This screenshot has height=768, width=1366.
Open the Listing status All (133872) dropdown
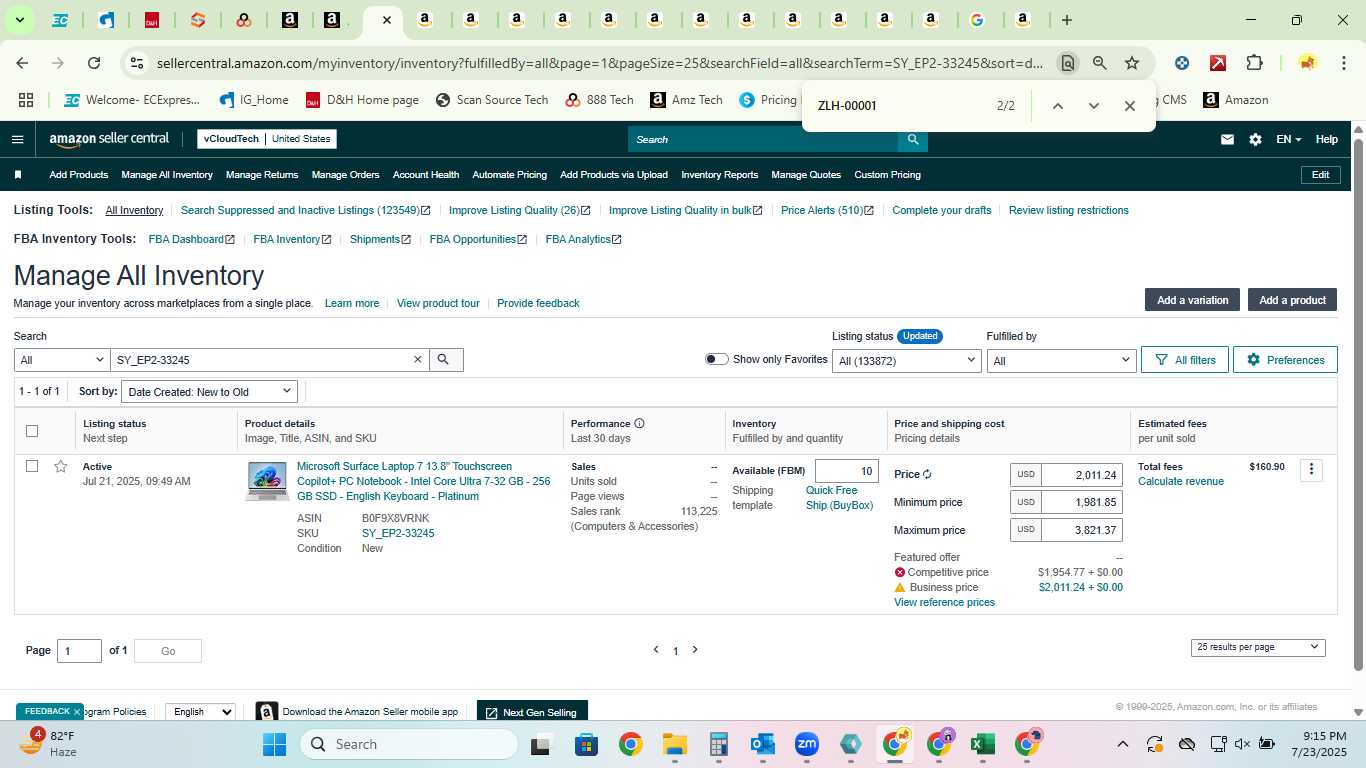tap(907, 360)
